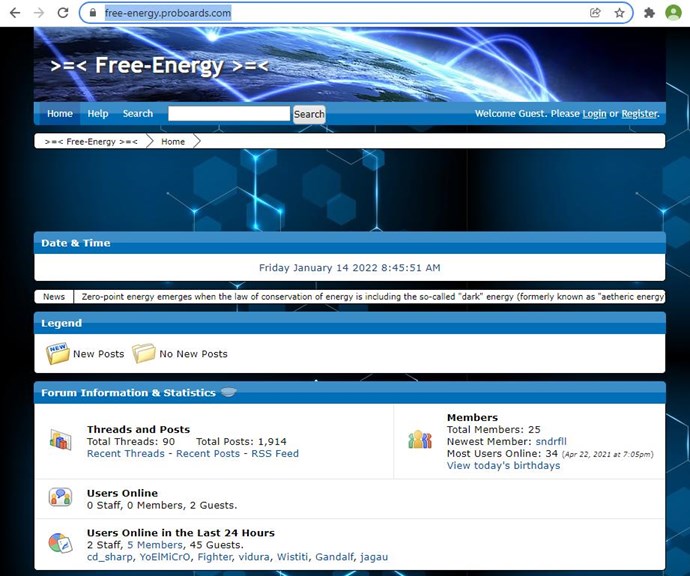Viewport: 690px width, 576px height.
Task: Click the Users Online icon
Action: tap(60, 497)
